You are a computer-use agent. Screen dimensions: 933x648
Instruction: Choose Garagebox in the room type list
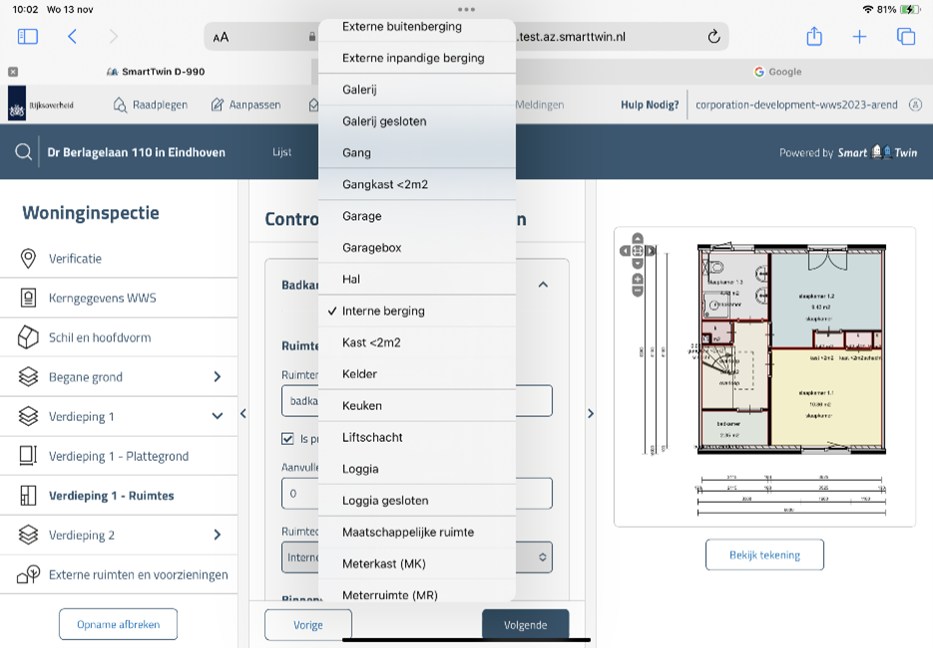tap(371, 248)
